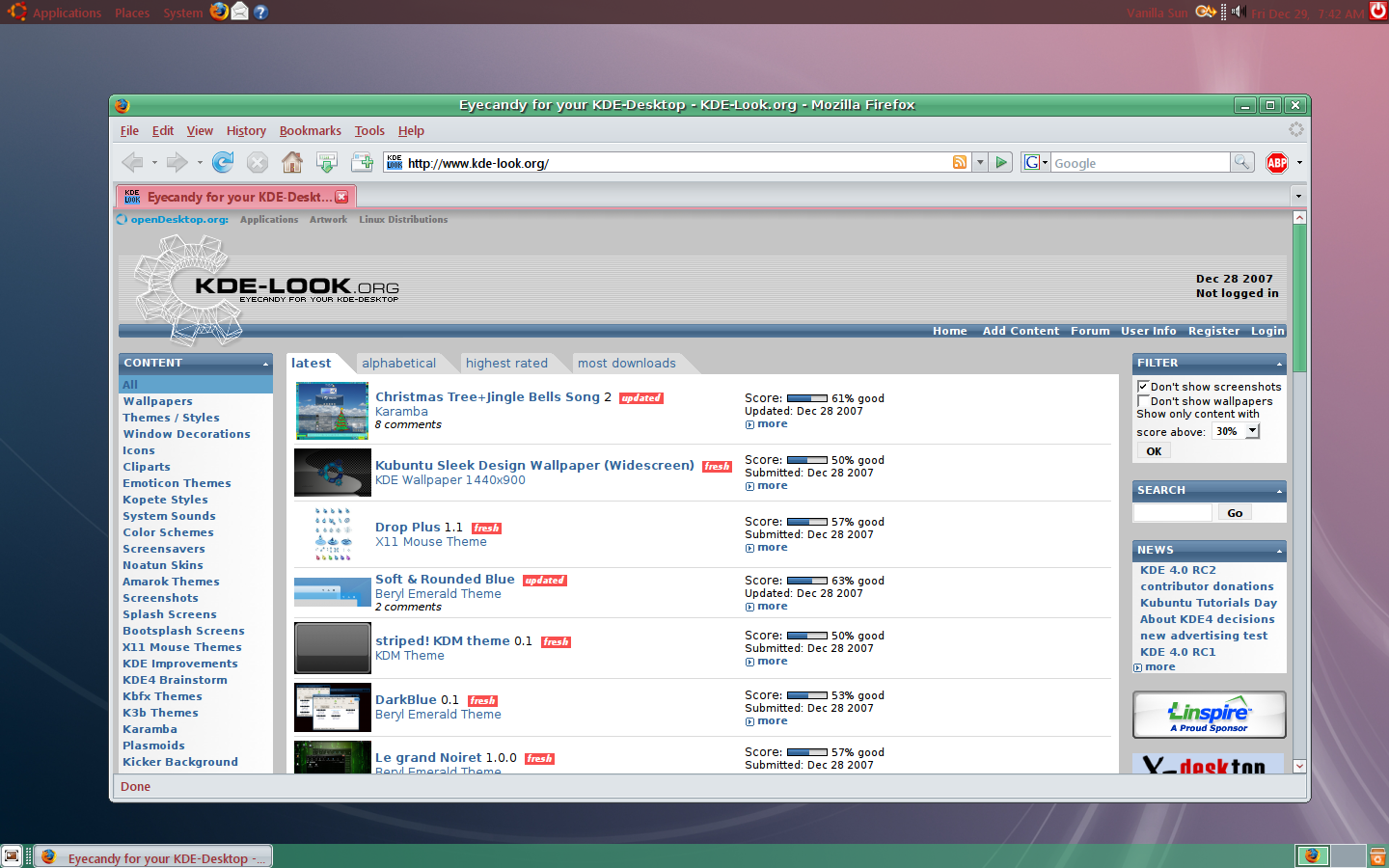Viewport: 1389px width, 868px height.
Task: Open the help icon in the top panel
Action: tap(260, 13)
